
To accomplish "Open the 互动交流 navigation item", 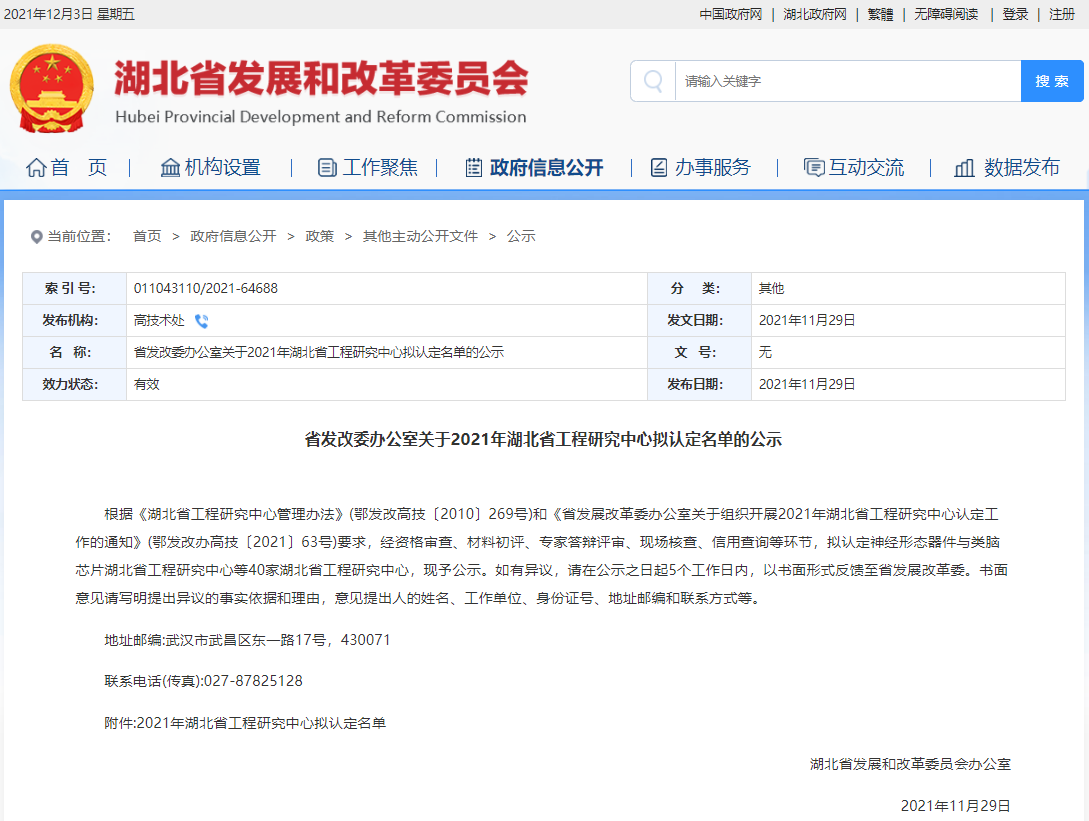I will tap(854, 168).
